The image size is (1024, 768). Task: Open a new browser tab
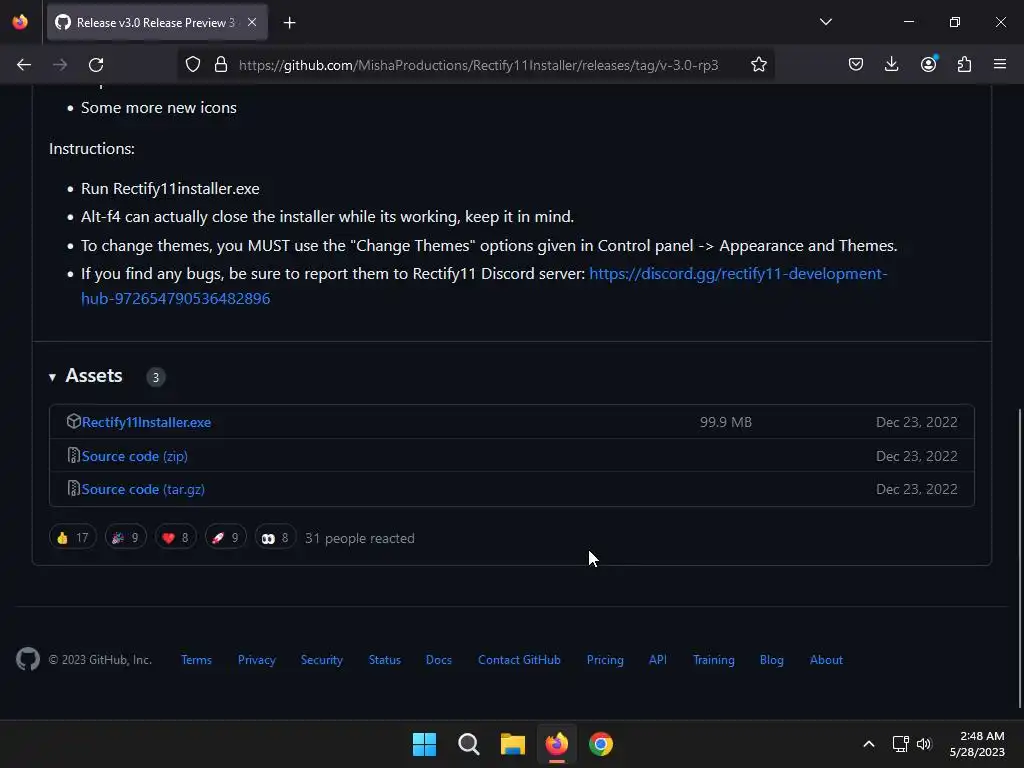pos(289,23)
